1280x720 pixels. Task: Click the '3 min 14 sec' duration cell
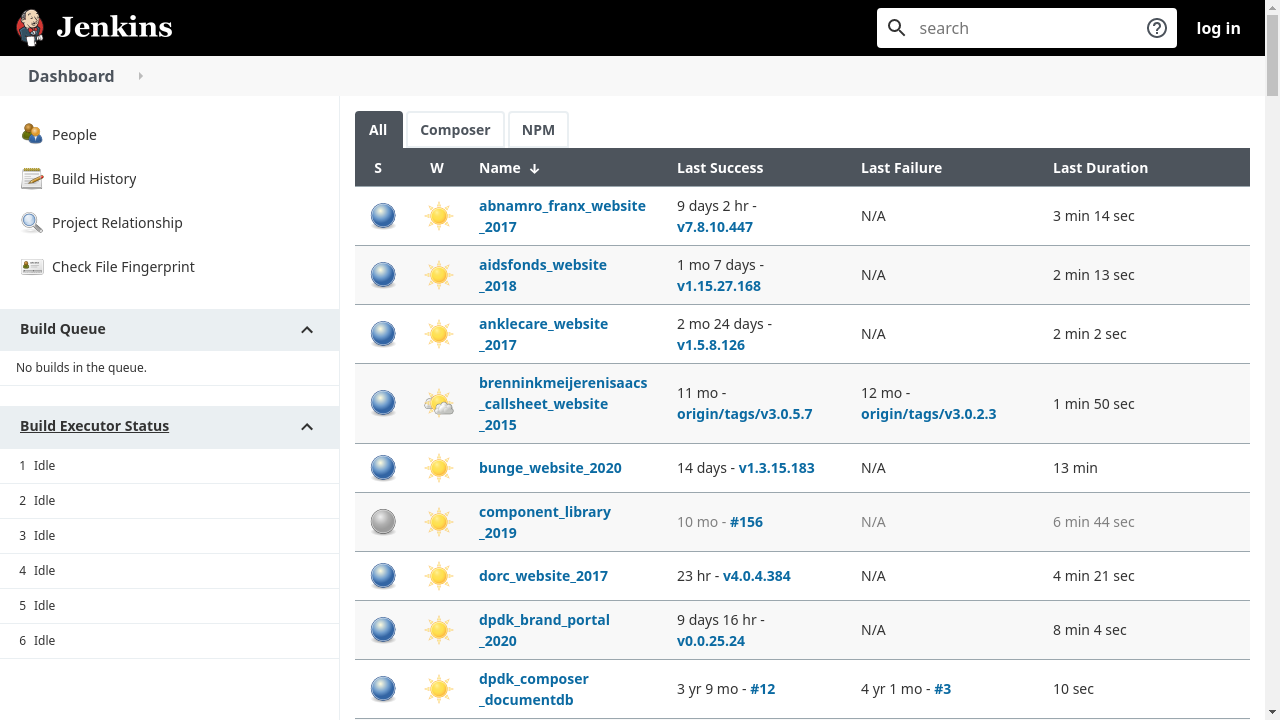(1094, 216)
